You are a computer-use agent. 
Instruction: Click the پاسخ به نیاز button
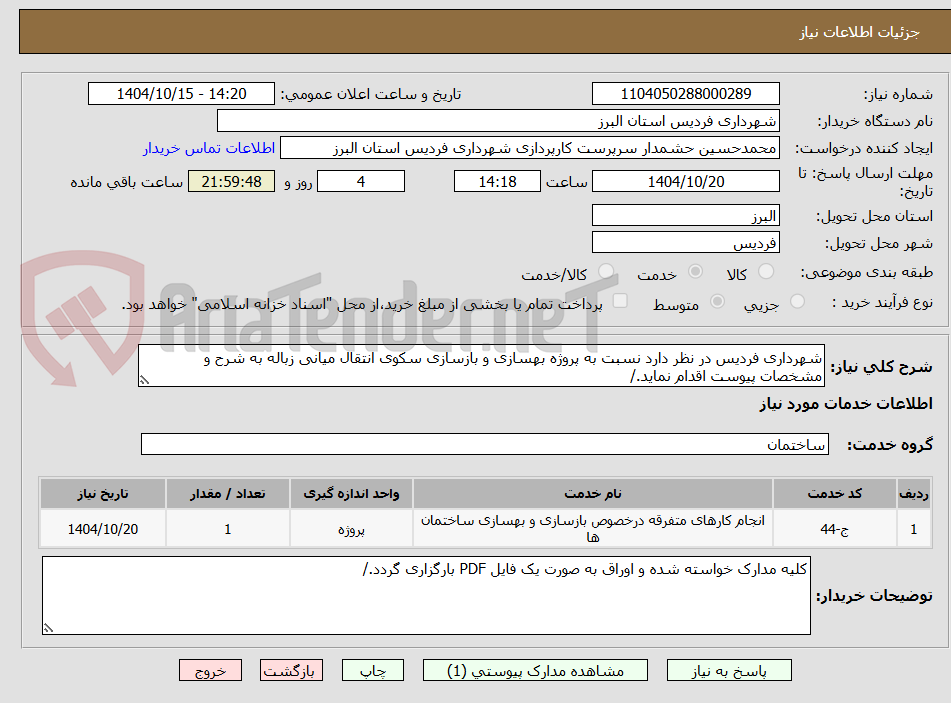click(729, 670)
